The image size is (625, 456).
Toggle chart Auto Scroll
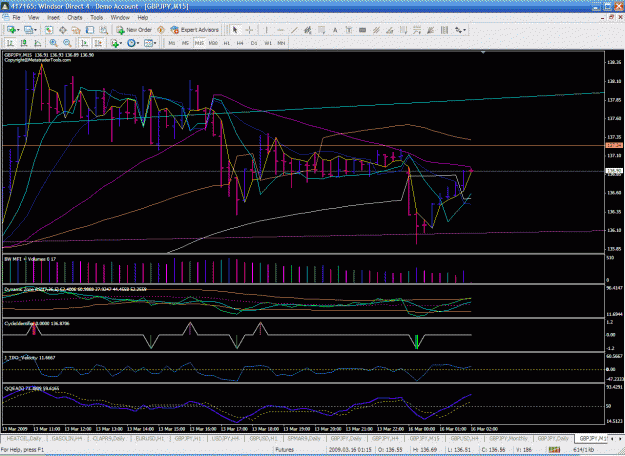point(84,43)
